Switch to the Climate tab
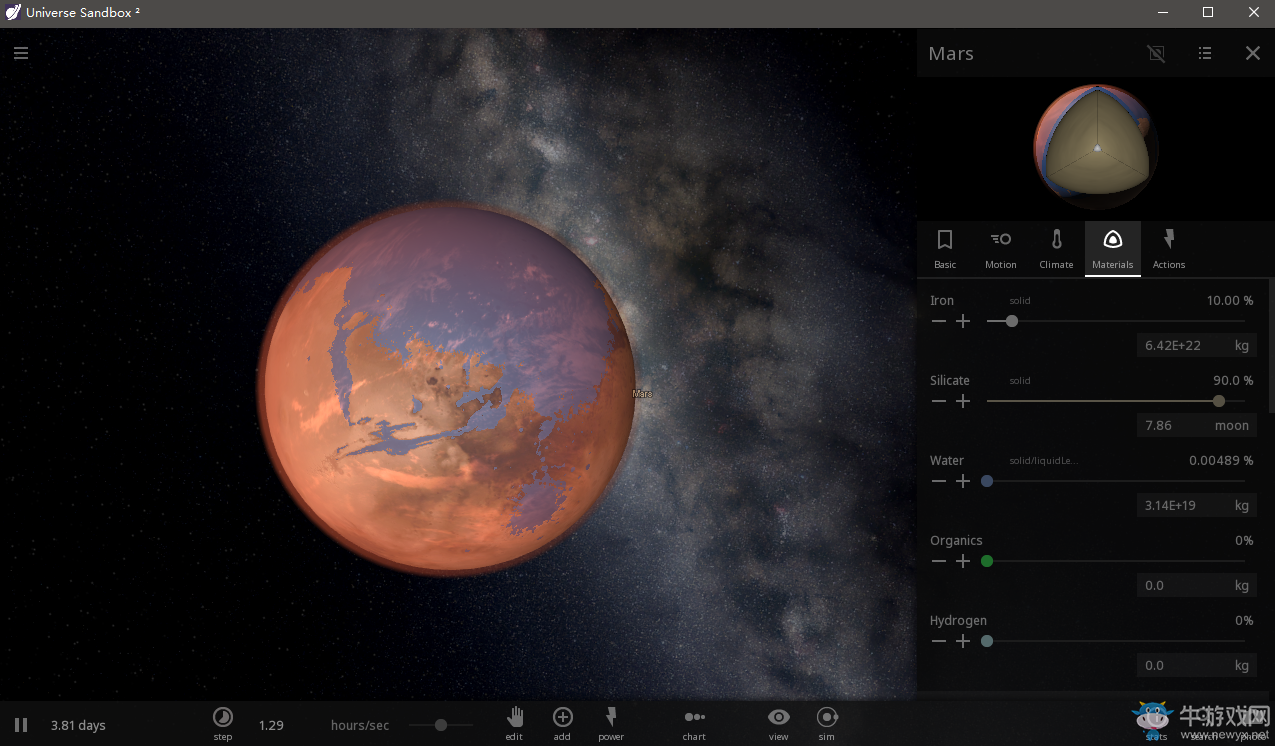This screenshot has height=746, width=1275. point(1057,249)
